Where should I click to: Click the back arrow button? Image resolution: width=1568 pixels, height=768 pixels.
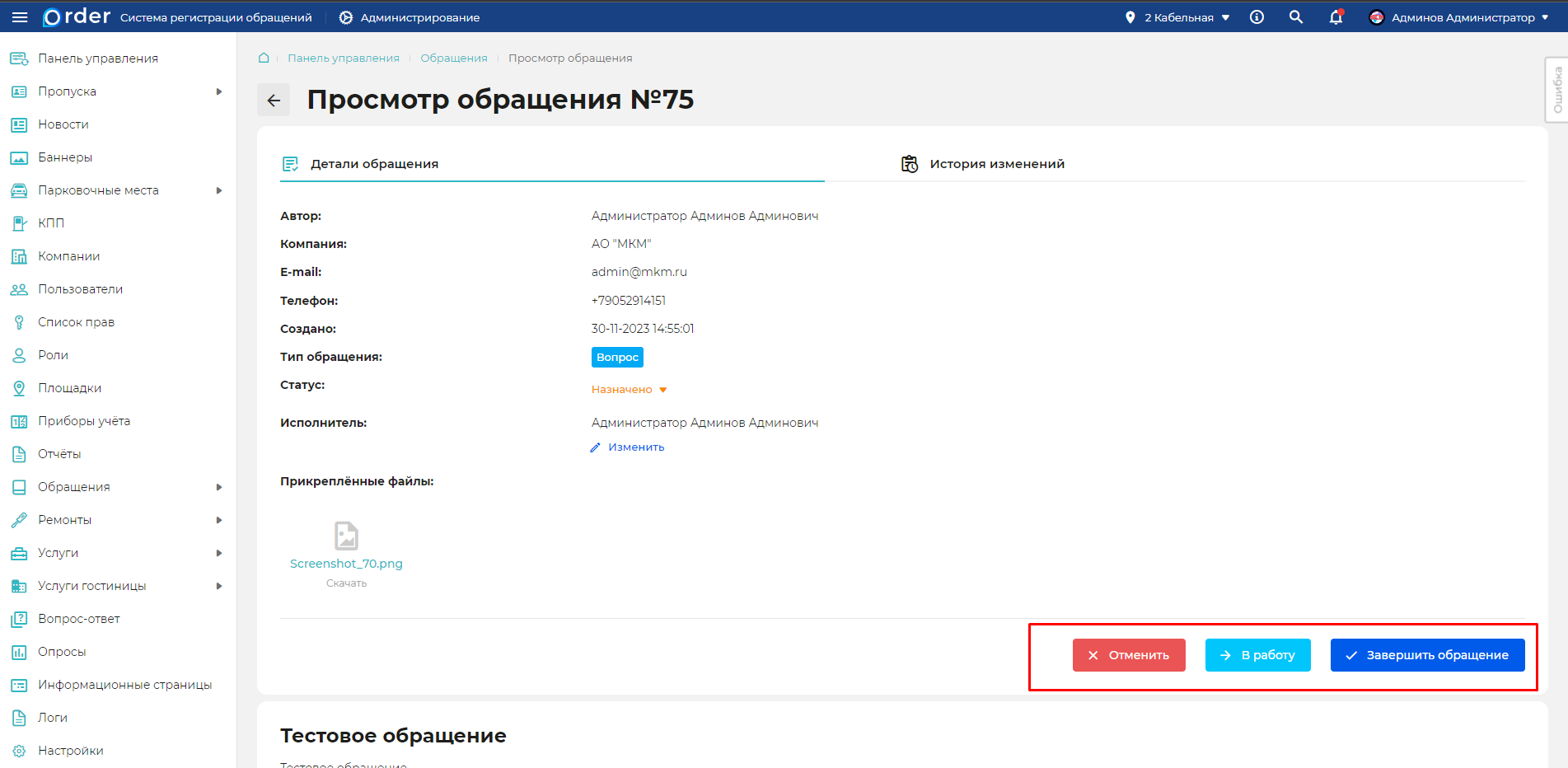point(274,101)
